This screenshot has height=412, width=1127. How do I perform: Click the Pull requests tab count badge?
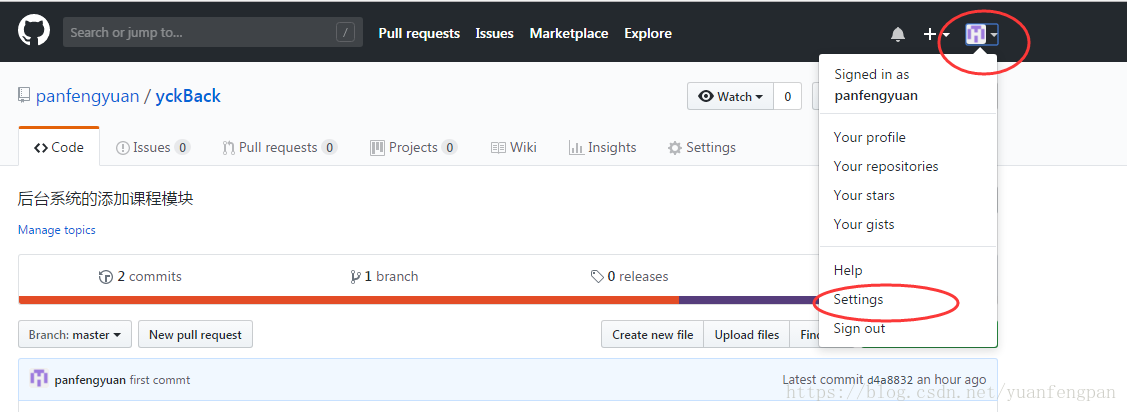coord(329,148)
